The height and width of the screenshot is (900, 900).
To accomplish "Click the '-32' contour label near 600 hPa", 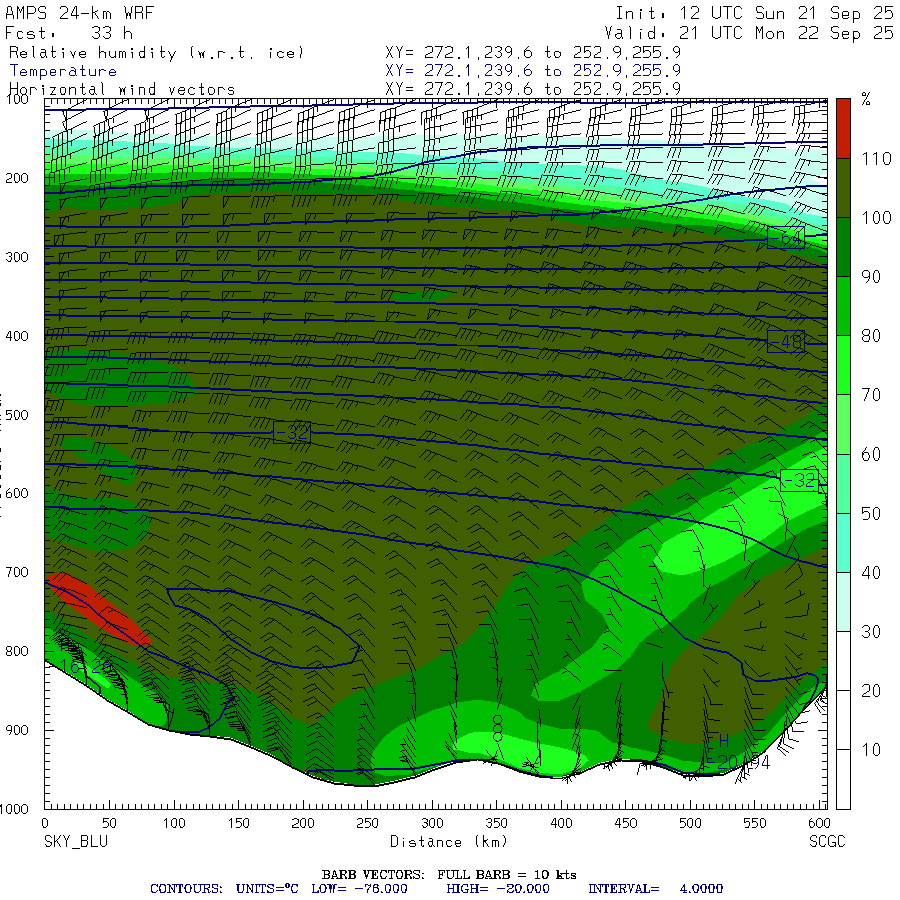I will pyautogui.click(x=800, y=480).
